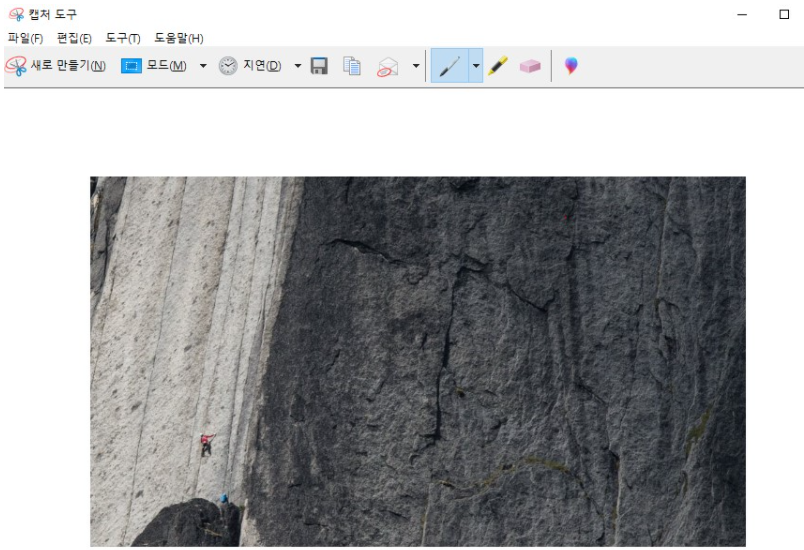Viewport: 804px width, 550px height.
Task: Maximize the Snipping Tool window
Action: tap(784, 14)
